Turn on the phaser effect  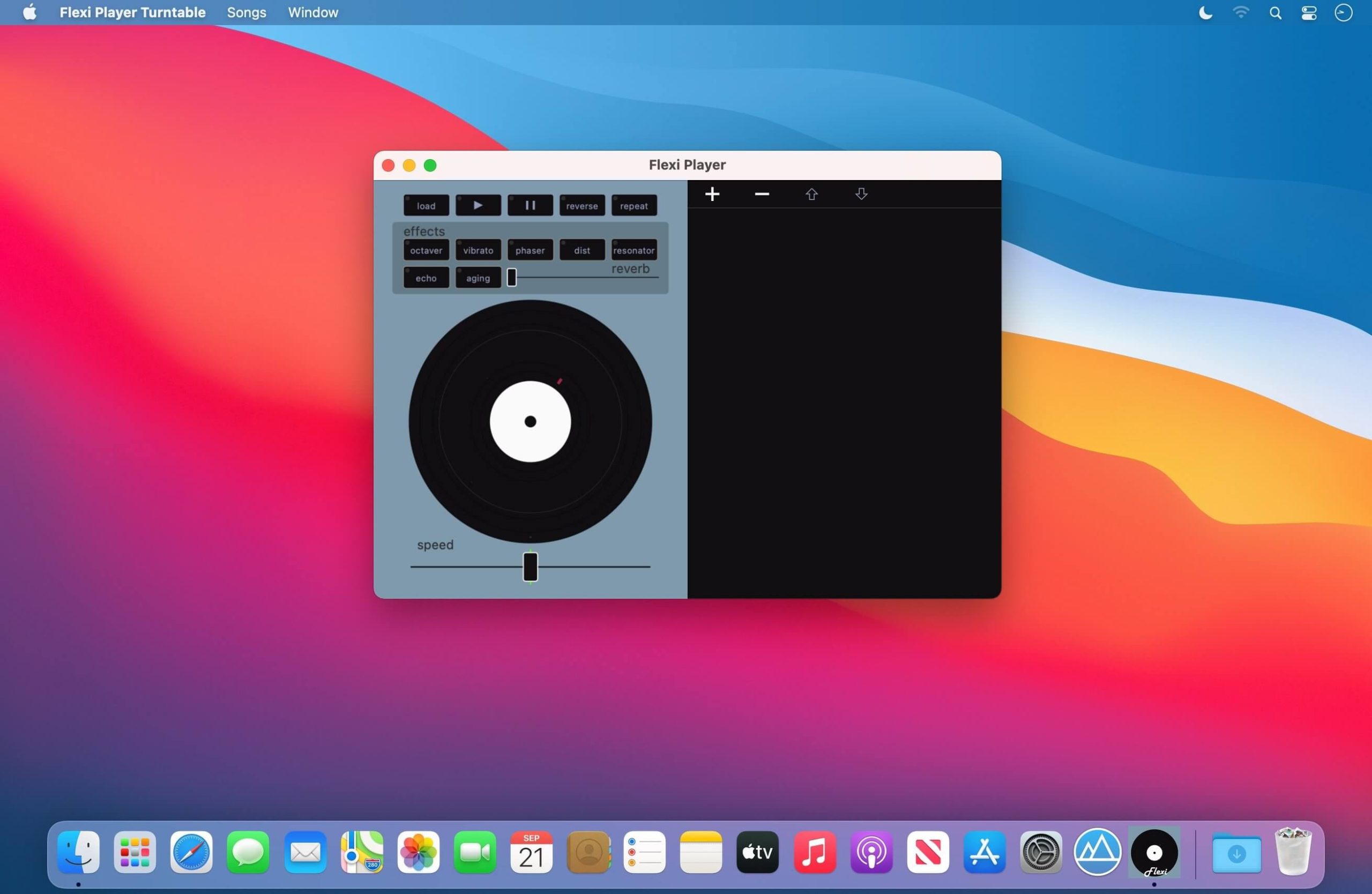coord(530,250)
